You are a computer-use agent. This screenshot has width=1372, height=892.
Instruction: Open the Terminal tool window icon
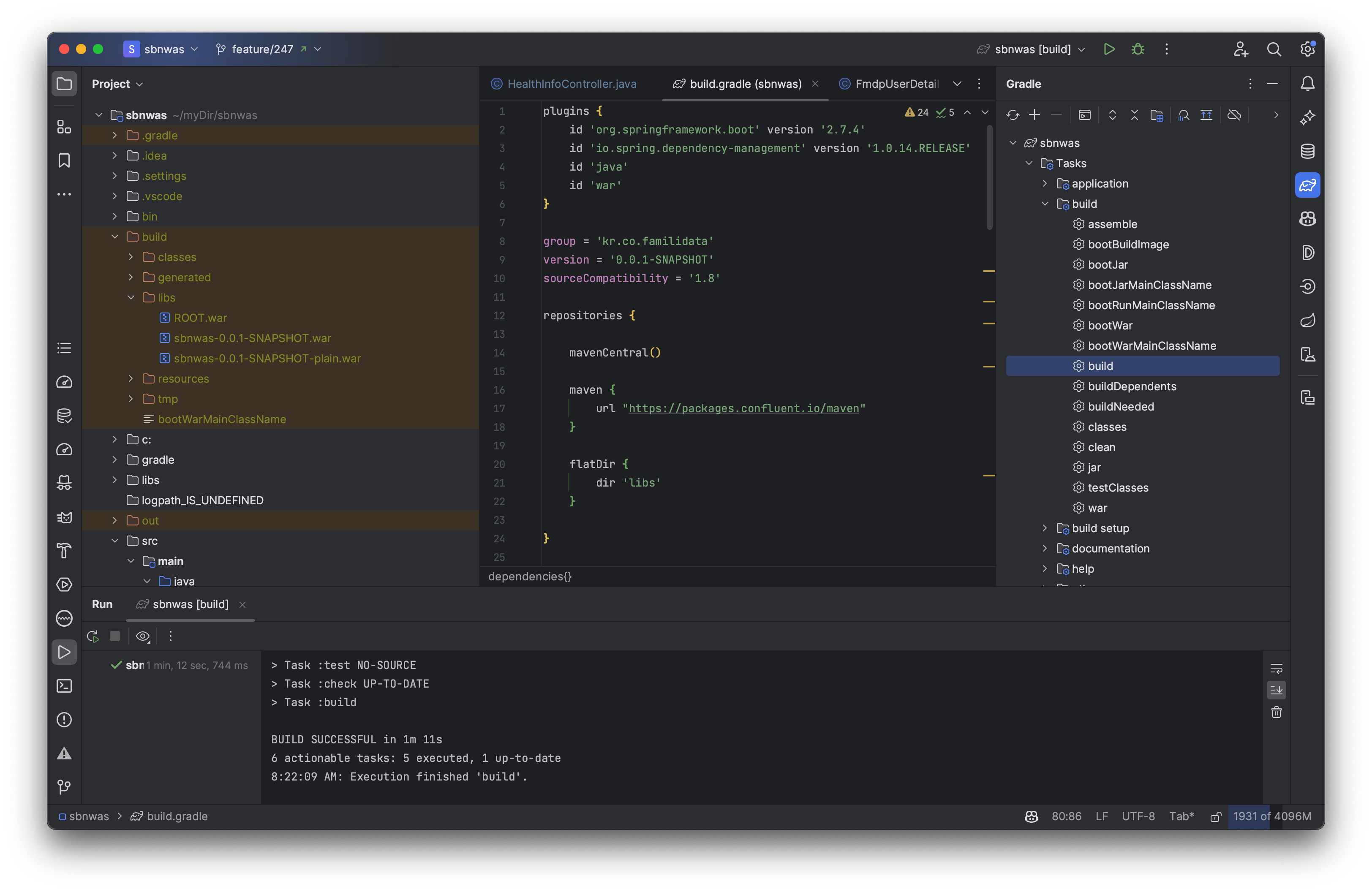click(64, 686)
